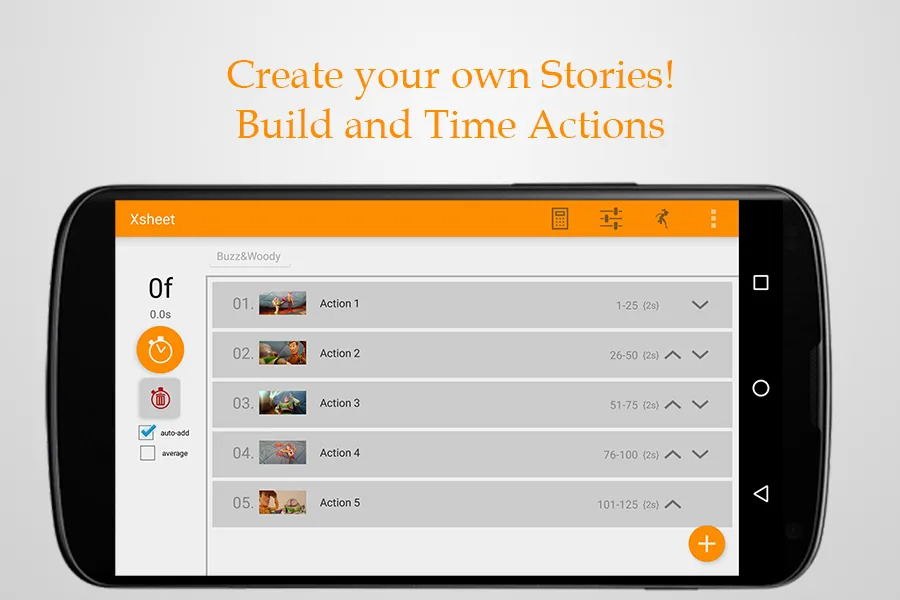Open the calculator icon in Xsheet toolbar
The width and height of the screenshot is (900, 600).
(x=560, y=219)
